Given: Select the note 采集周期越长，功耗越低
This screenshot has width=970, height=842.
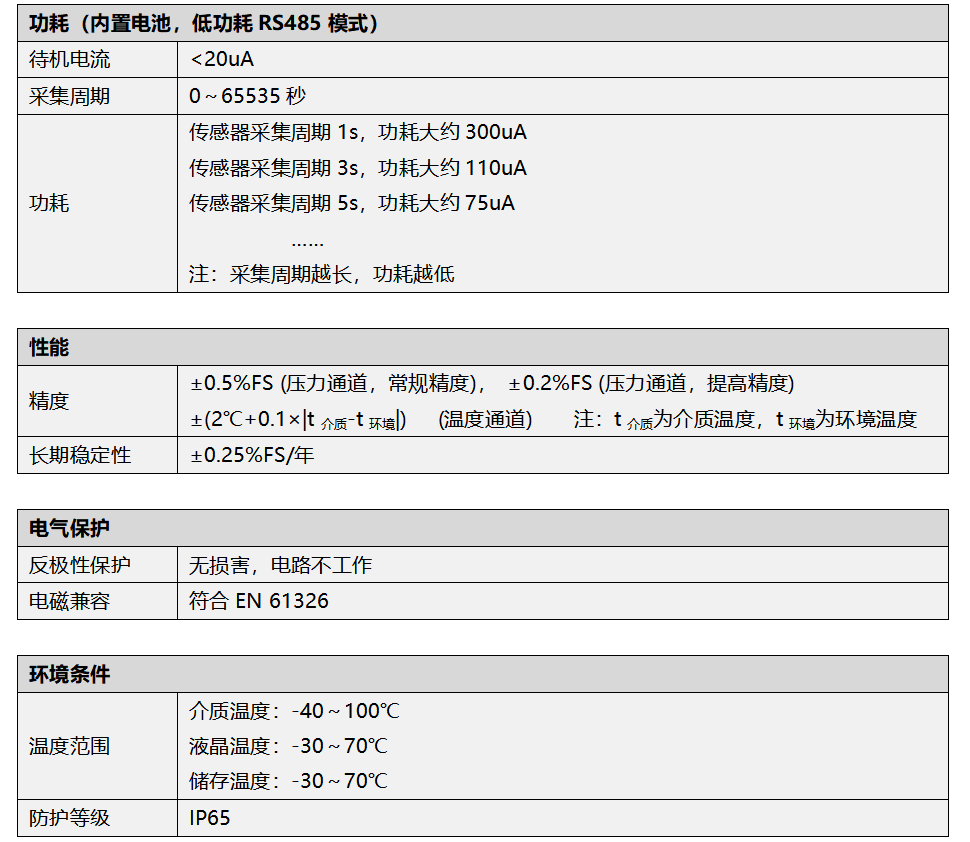Looking at the screenshot, I should point(322,274).
